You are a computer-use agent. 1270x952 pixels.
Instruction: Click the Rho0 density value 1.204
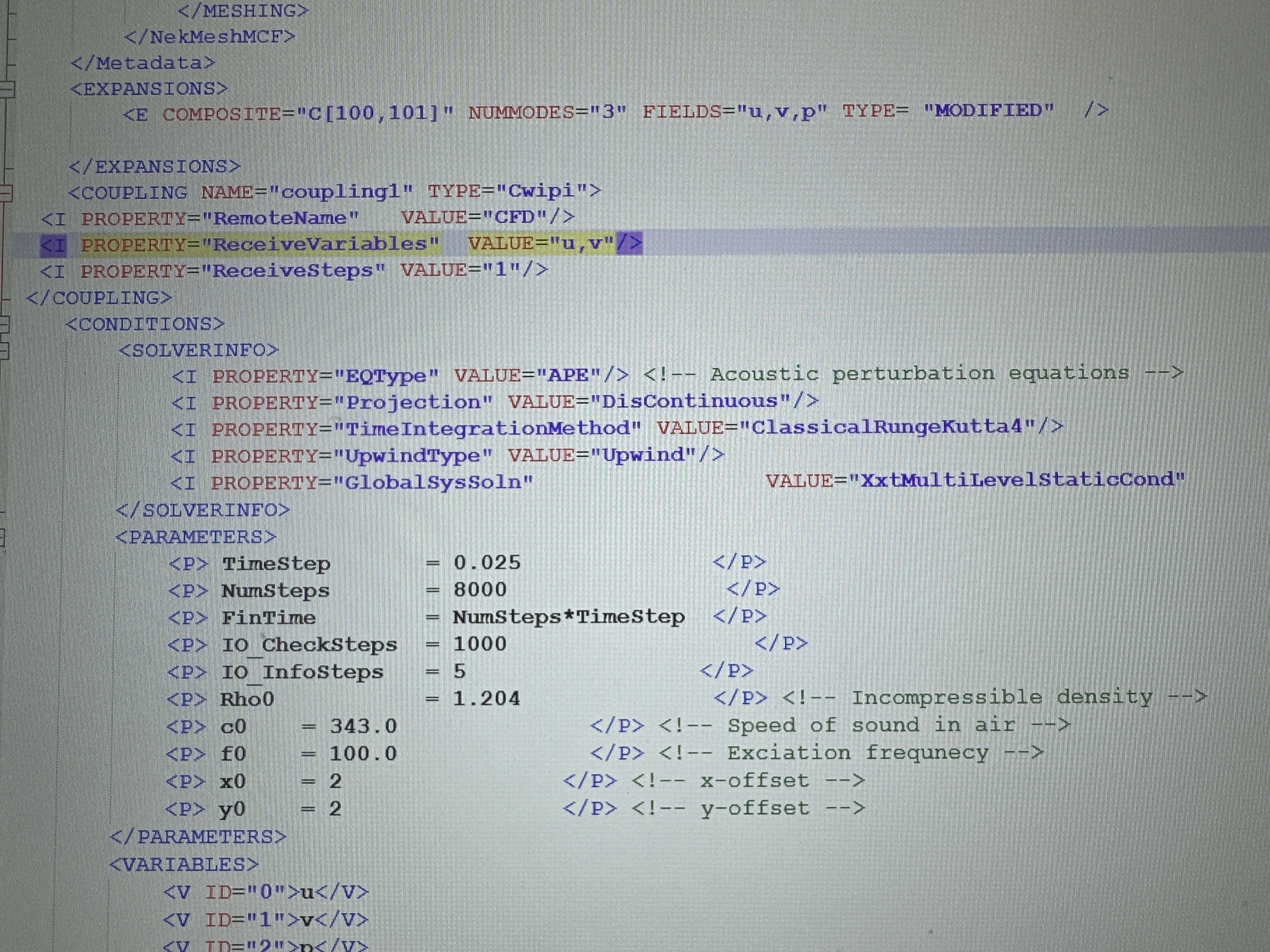click(x=486, y=698)
